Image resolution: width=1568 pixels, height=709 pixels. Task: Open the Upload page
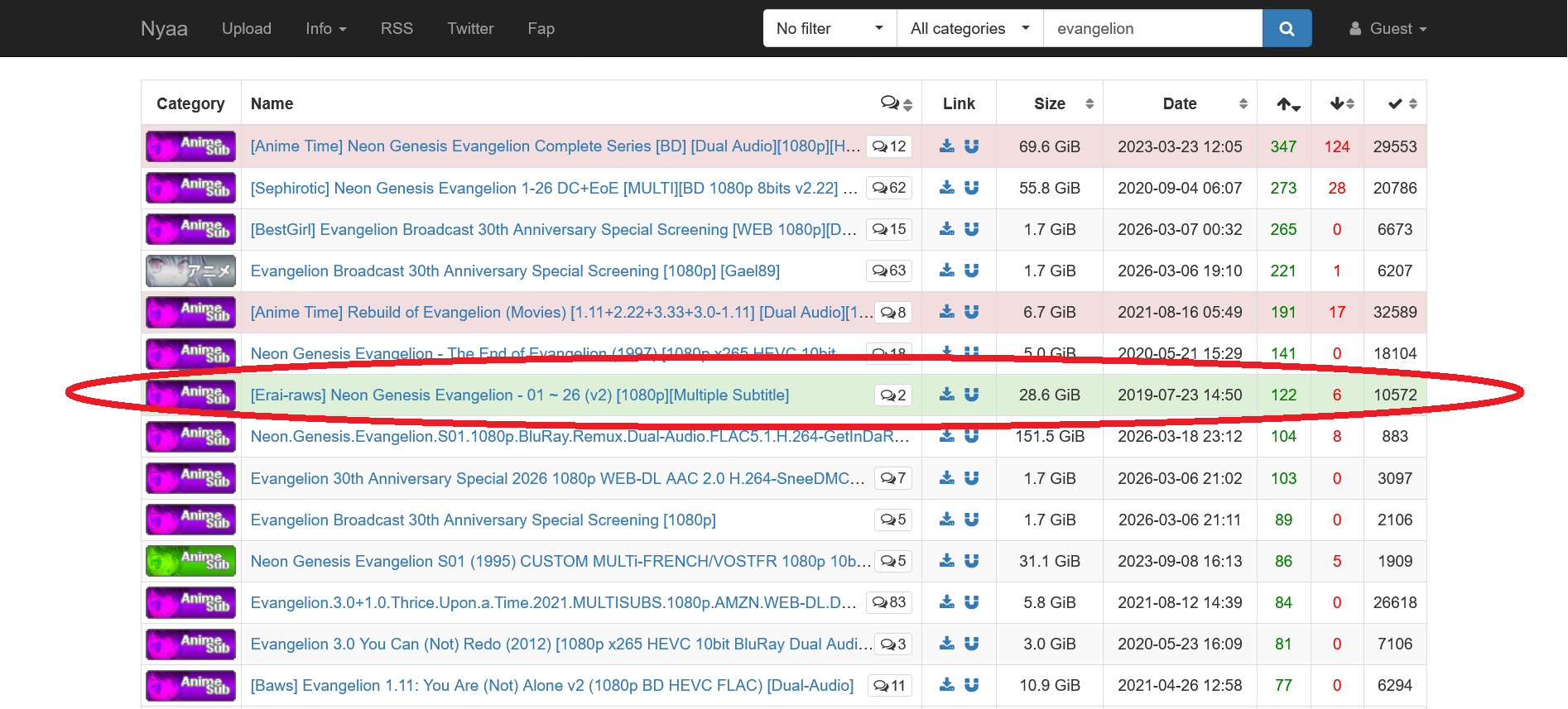point(247,28)
